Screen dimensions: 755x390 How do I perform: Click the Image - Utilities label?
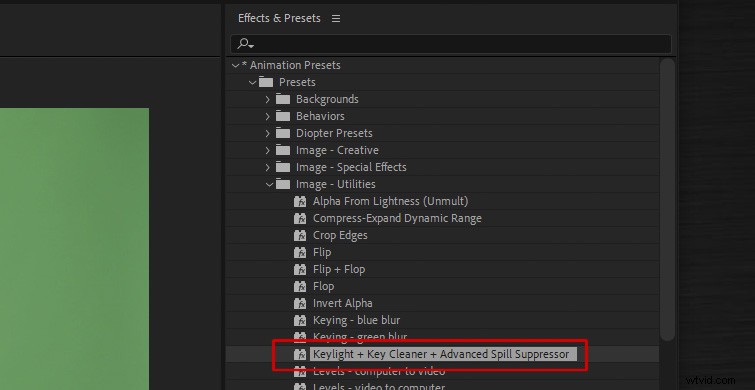click(x=336, y=184)
